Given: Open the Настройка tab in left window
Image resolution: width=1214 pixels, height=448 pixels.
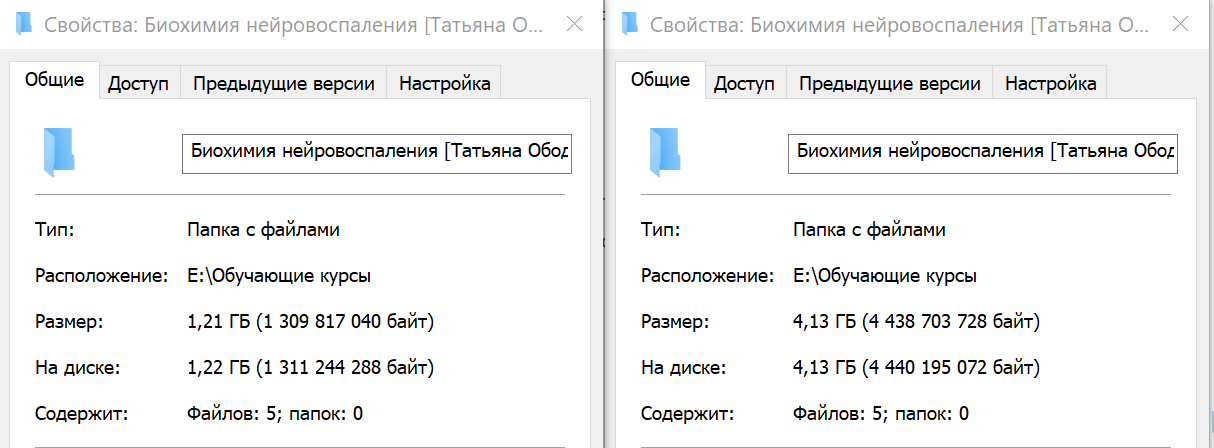Looking at the screenshot, I should coord(444,84).
